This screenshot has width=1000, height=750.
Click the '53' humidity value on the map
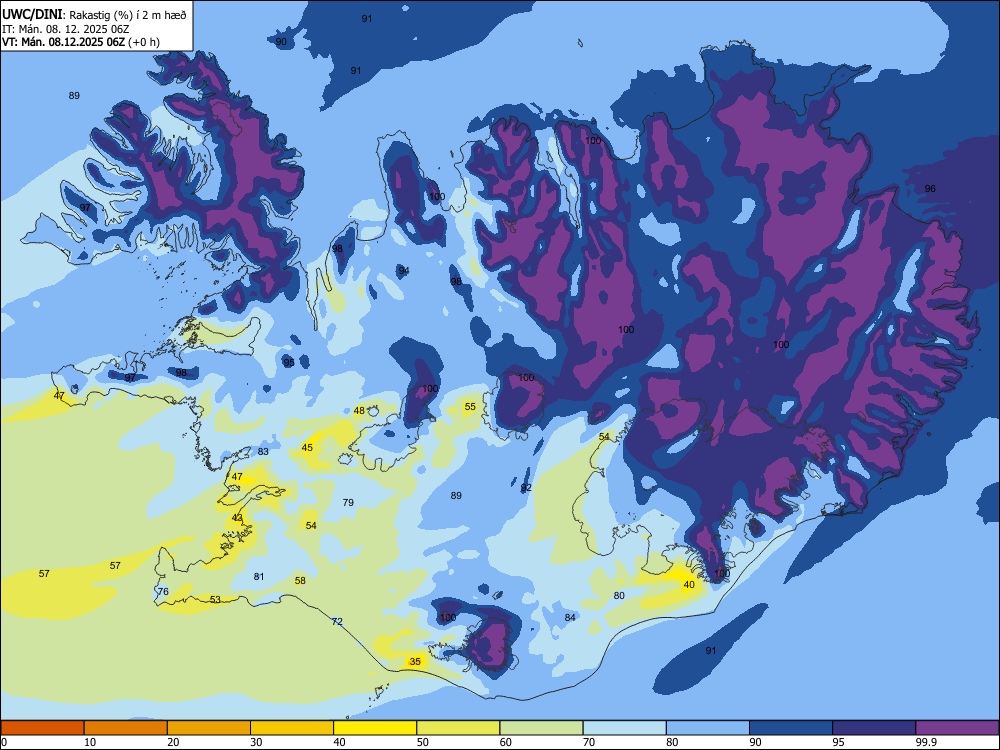pos(216,599)
